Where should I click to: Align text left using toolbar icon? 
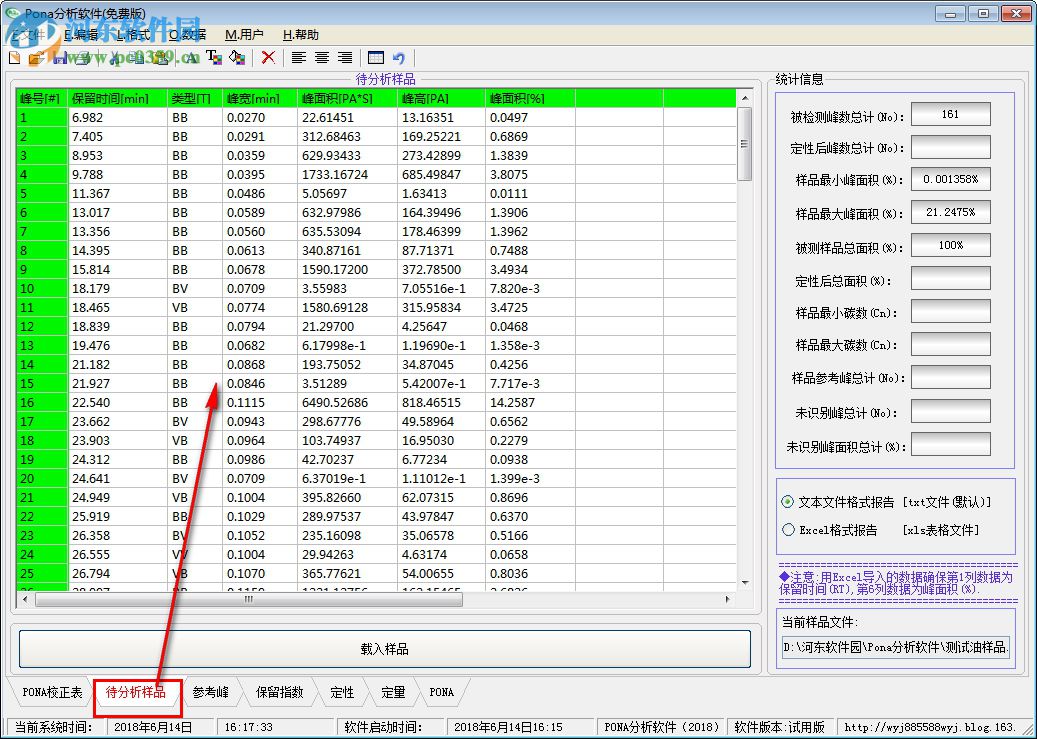point(298,58)
